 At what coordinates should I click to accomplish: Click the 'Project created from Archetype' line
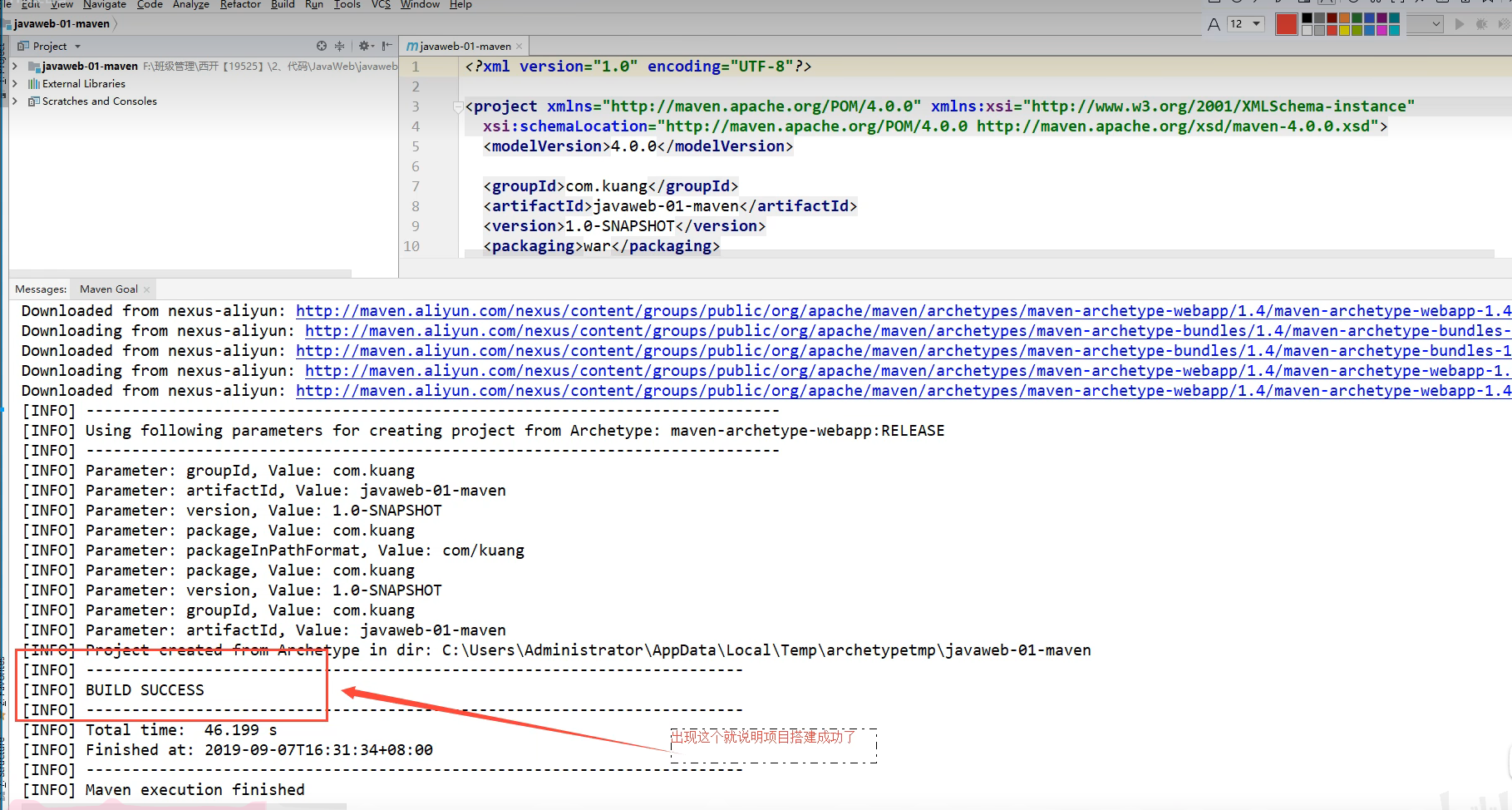point(557,650)
